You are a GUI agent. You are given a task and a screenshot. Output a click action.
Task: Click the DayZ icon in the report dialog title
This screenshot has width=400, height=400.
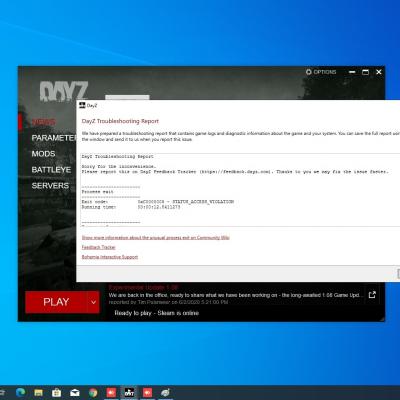(82, 105)
